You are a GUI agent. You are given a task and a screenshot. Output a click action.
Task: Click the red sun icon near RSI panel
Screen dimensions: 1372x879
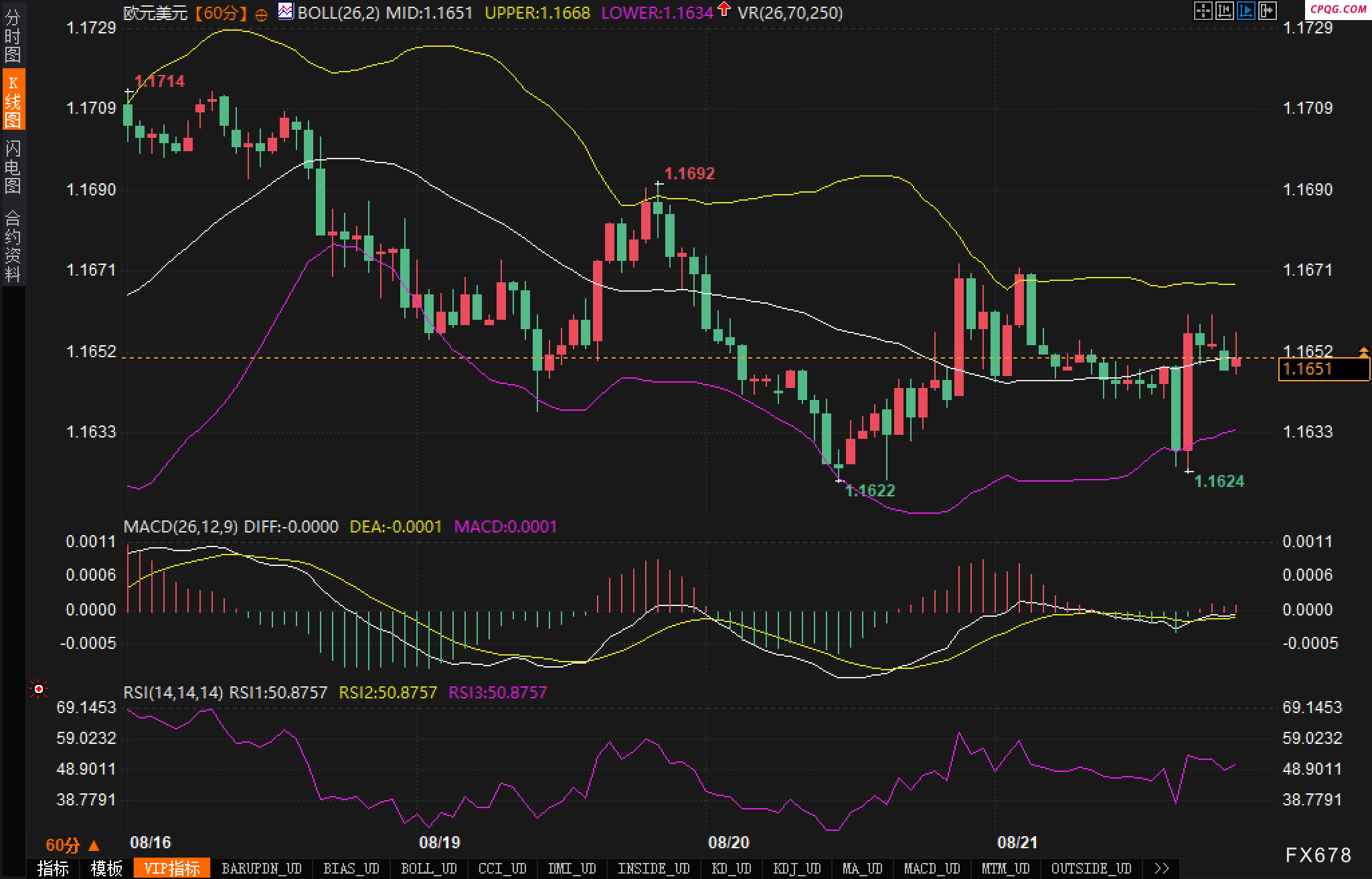click(39, 689)
